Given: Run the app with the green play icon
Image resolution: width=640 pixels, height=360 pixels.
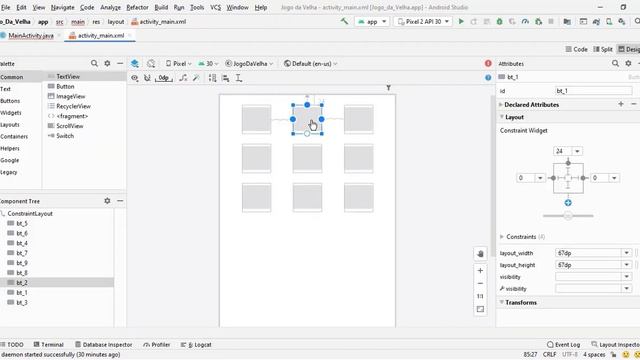Looking at the screenshot, I should pyautogui.click(x=461, y=21).
